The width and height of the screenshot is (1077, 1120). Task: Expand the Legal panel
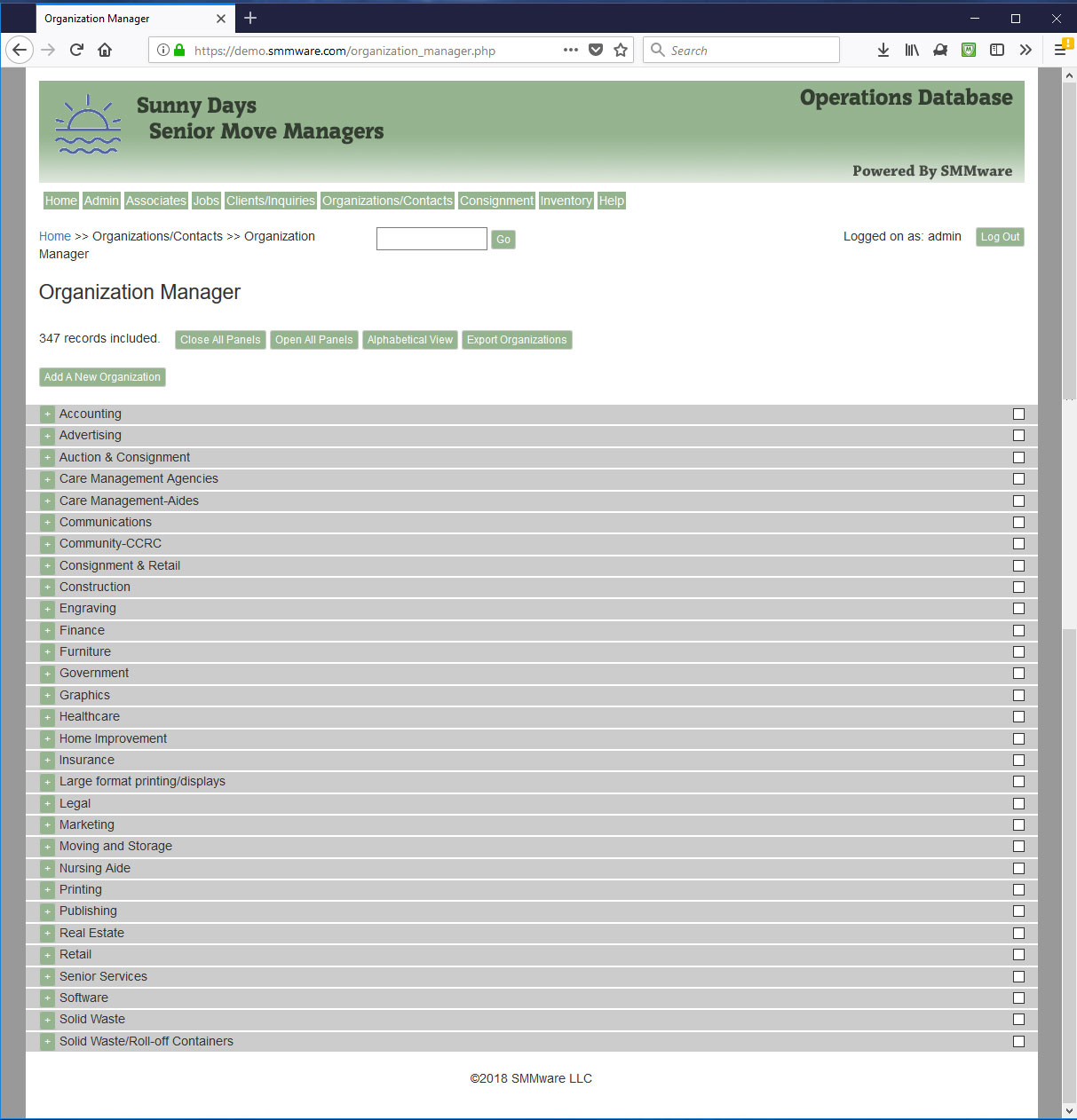pyautogui.click(x=48, y=804)
